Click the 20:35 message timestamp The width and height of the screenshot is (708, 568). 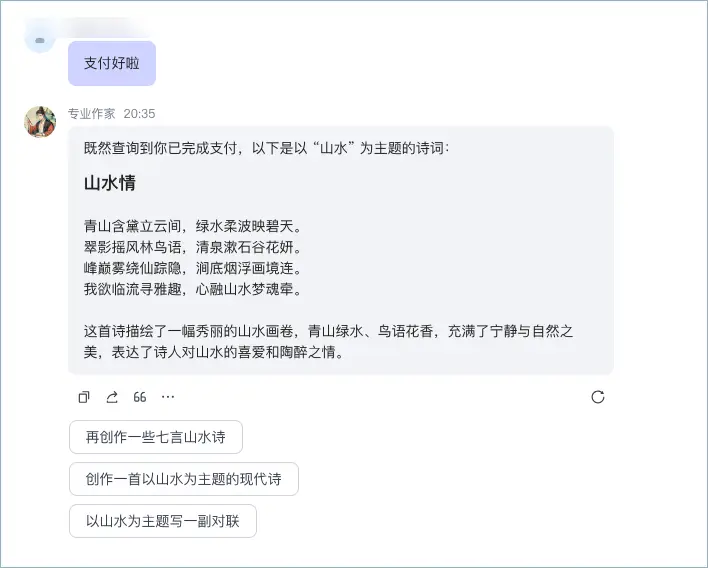click(140, 114)
